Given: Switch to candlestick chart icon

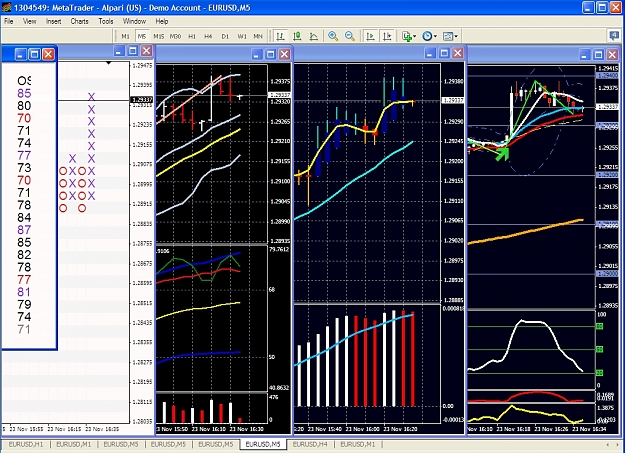Looking at the screenshot, I should tap(297, 36).
